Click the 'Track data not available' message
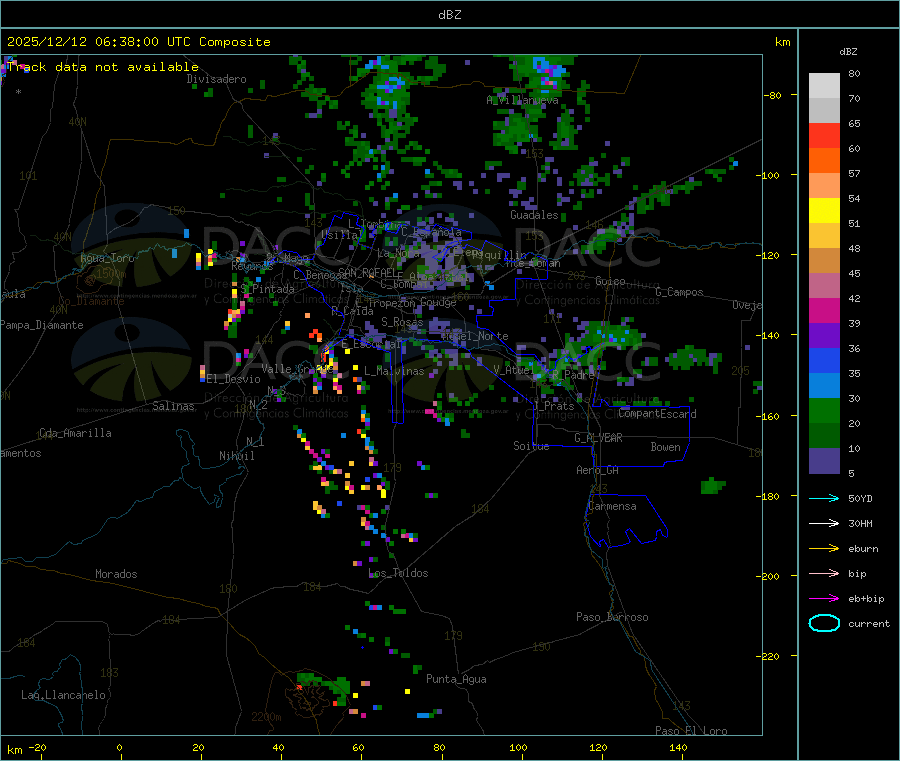 click(x=103, y=67)
